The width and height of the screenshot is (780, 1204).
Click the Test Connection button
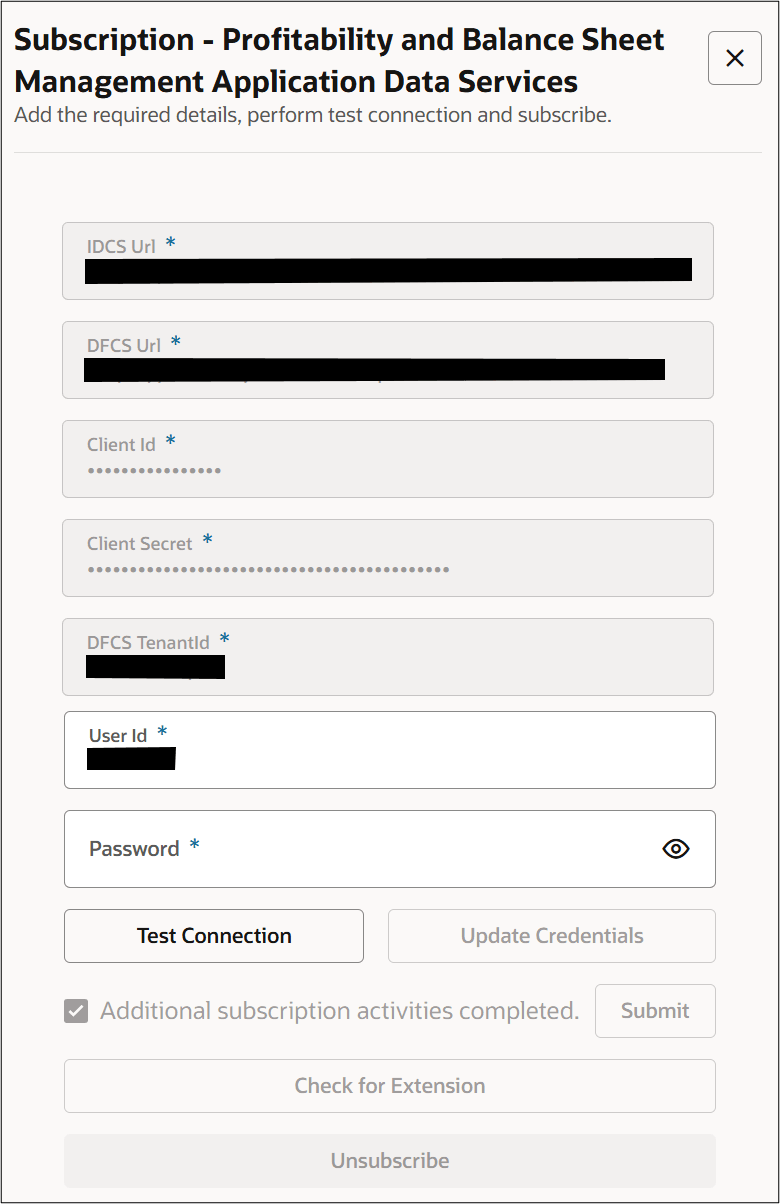pos(213,935)
